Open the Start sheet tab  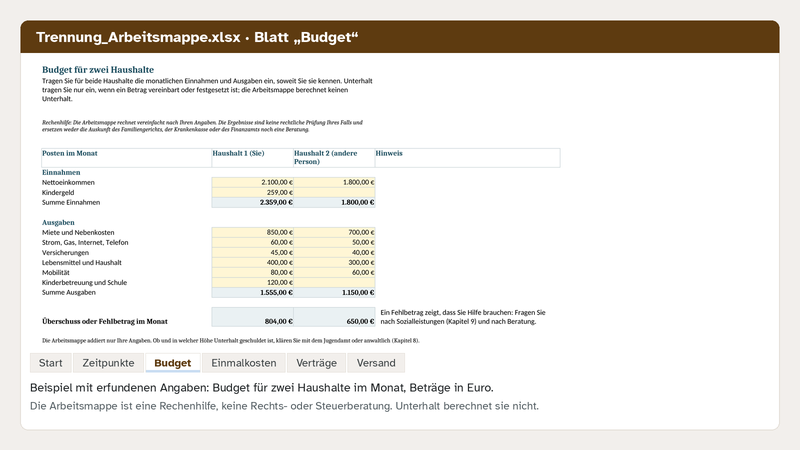click(51, 363)
